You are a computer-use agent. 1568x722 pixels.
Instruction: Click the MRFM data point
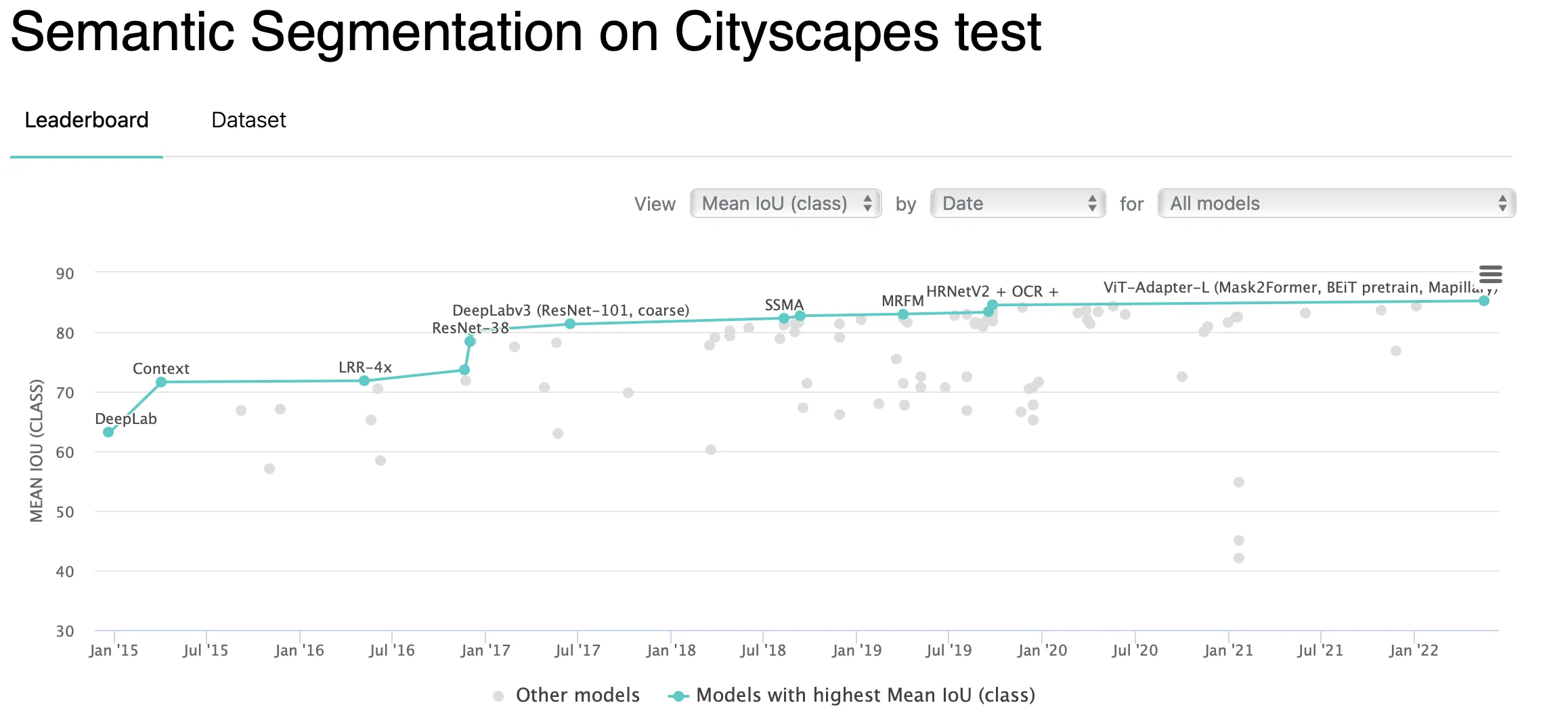point(903,314)
